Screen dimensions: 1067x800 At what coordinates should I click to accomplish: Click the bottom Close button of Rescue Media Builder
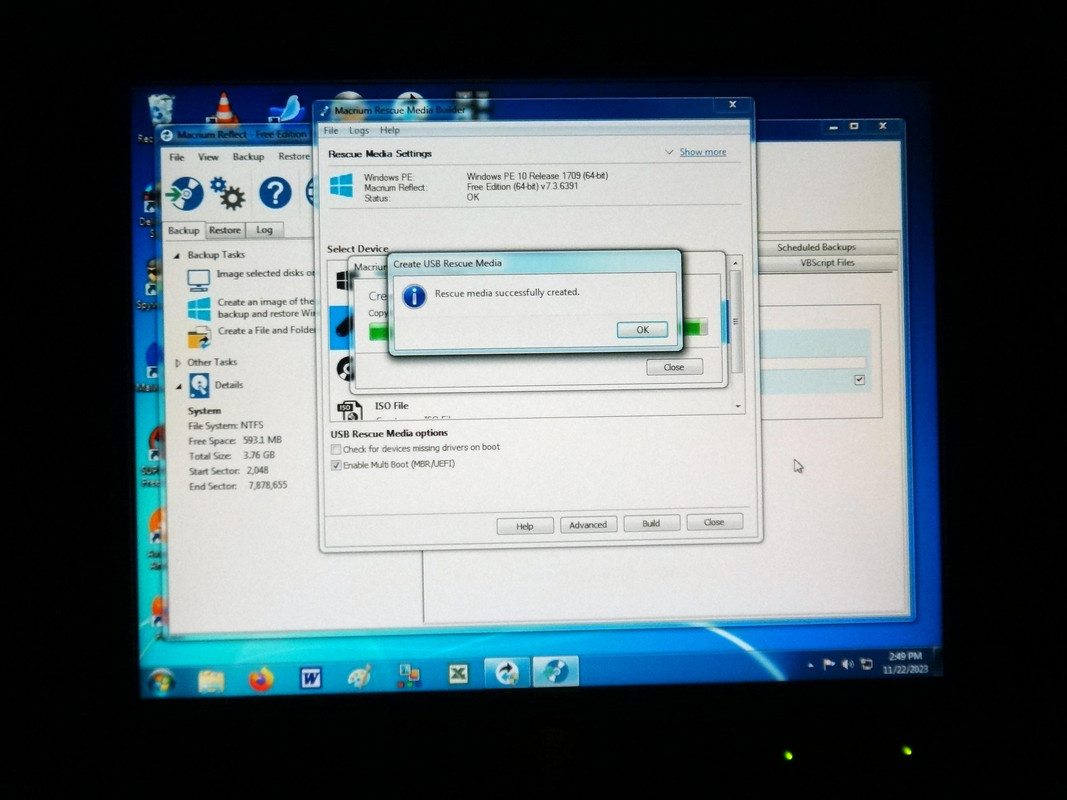click(x=714, y=522)
